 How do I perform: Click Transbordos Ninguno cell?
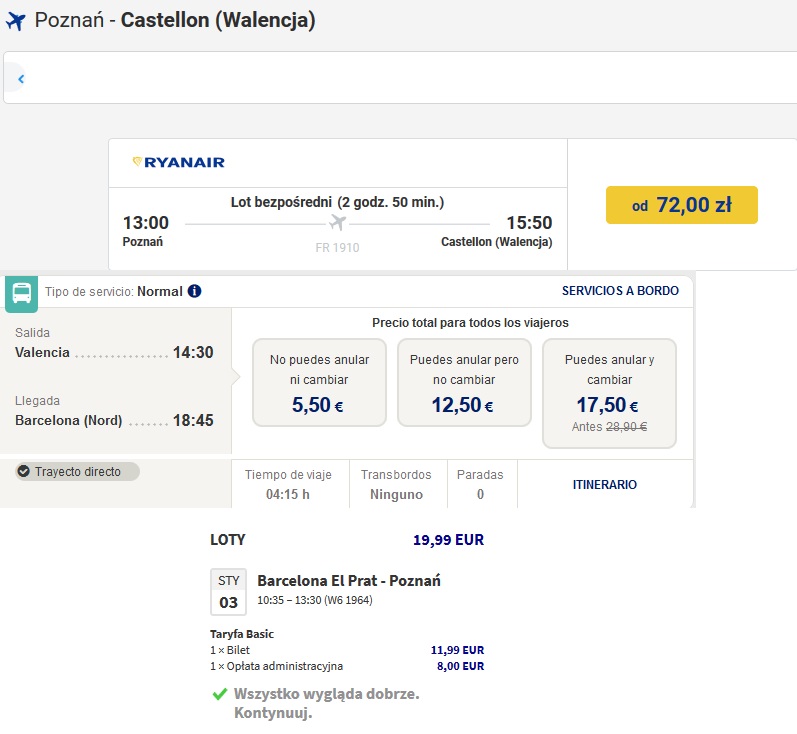[396, 484]
